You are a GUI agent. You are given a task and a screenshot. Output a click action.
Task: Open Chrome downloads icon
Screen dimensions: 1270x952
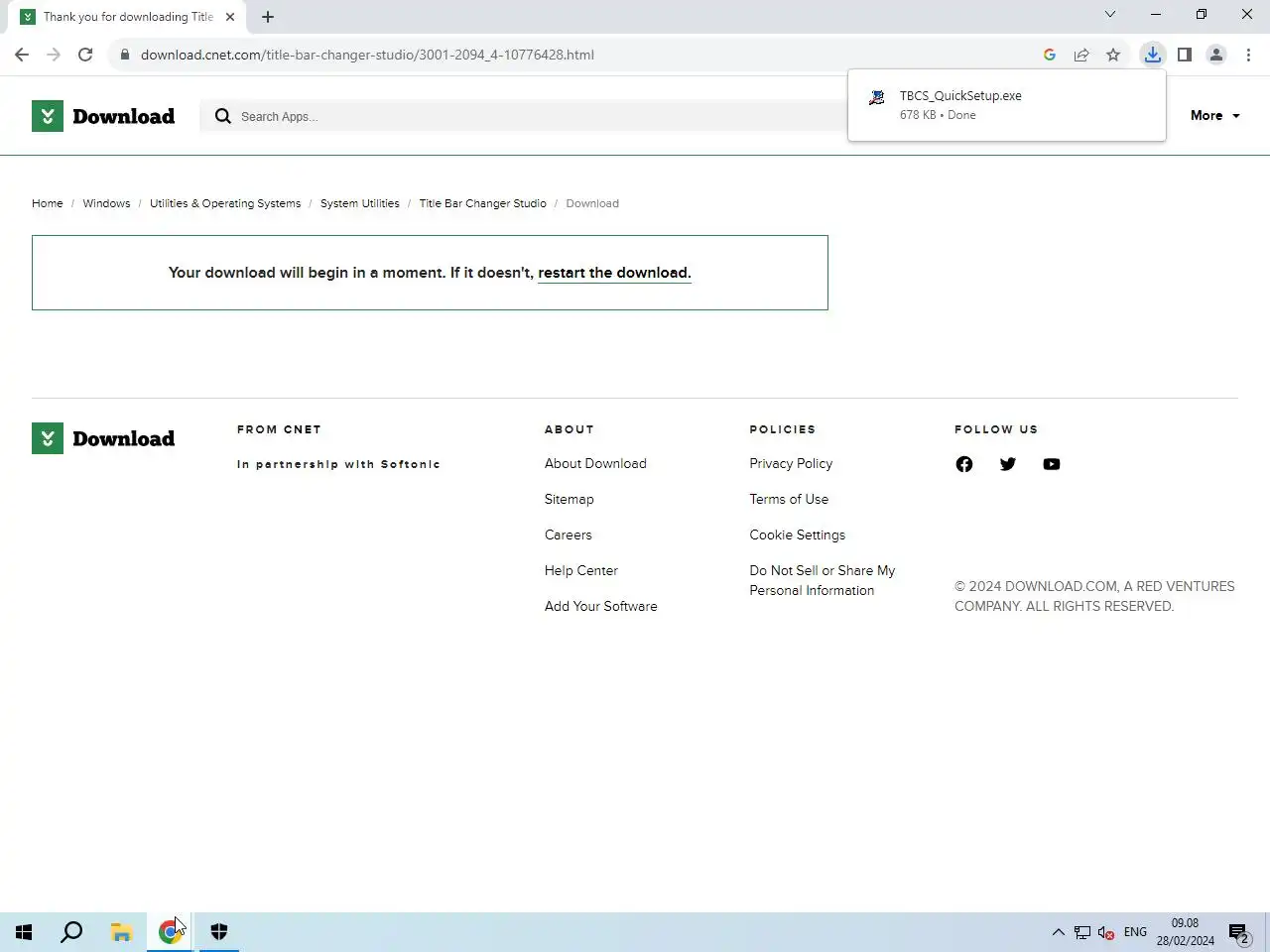(x=1152, y=55)
